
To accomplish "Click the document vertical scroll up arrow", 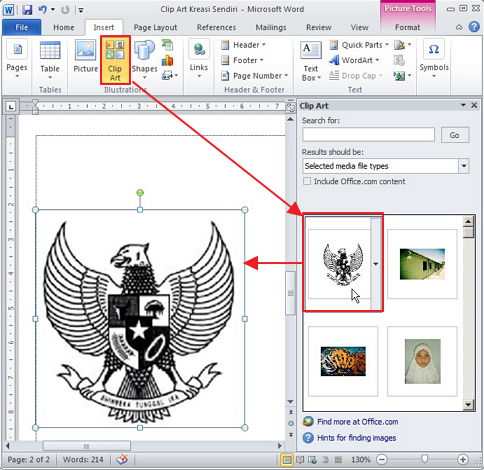I will click(291, 119).
